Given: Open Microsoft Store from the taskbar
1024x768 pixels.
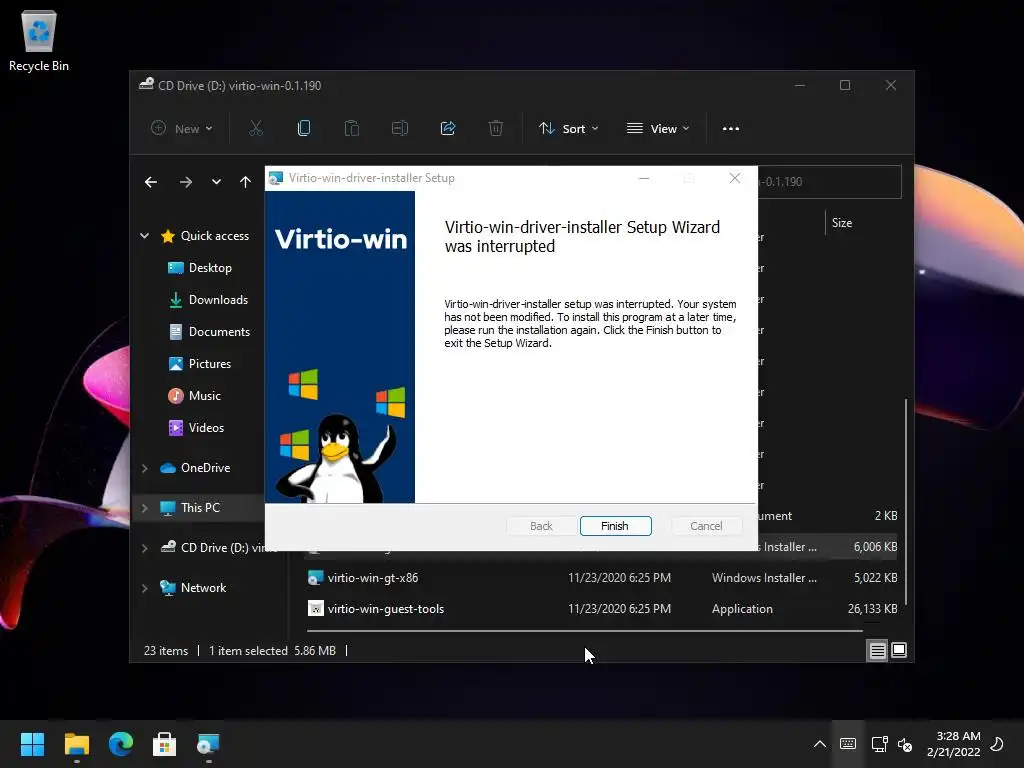Looking at the screenshot, I should coord(165,744).
